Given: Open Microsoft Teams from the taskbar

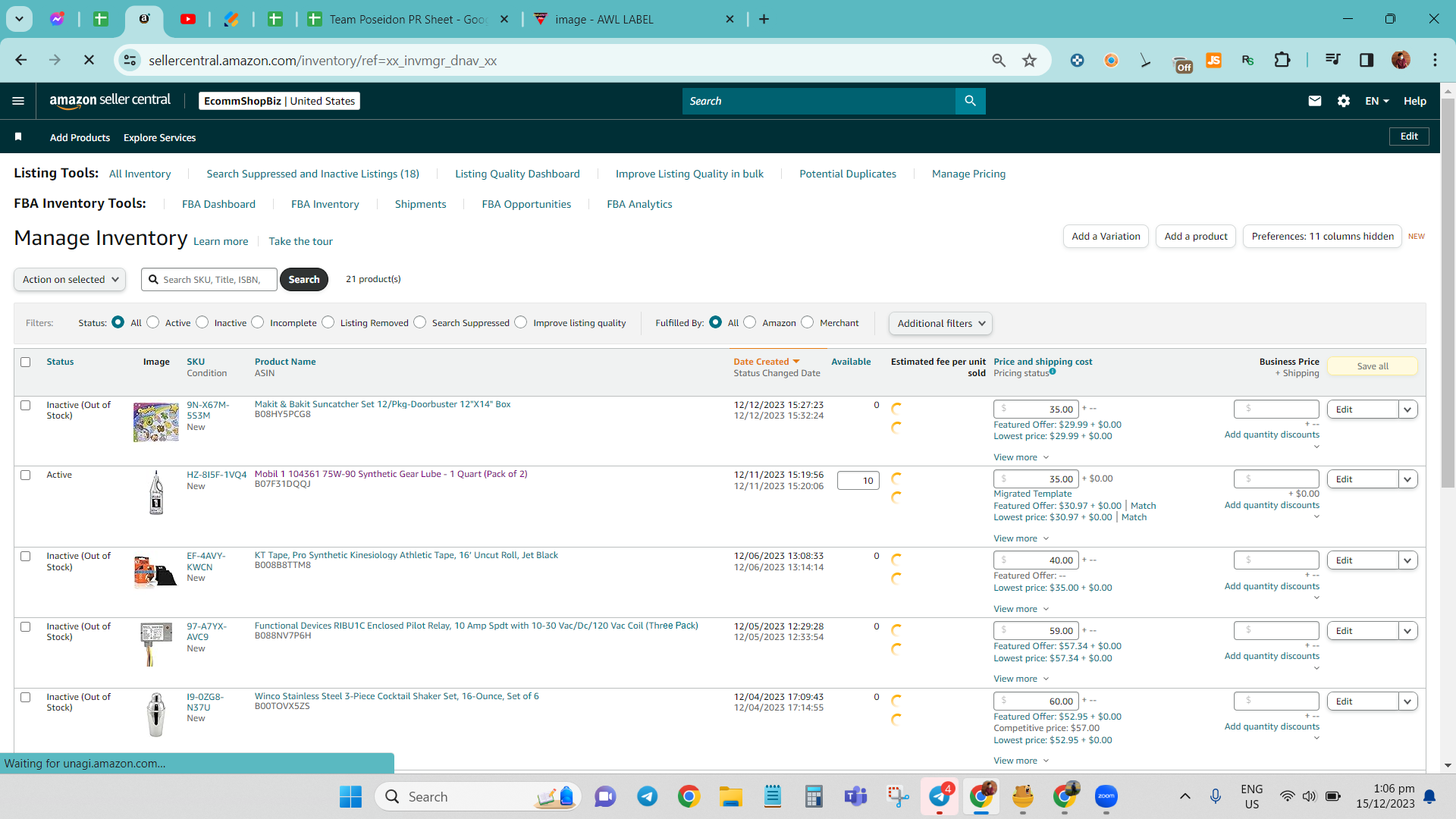Looking at the screenshot, I should [x=856, y=797].
